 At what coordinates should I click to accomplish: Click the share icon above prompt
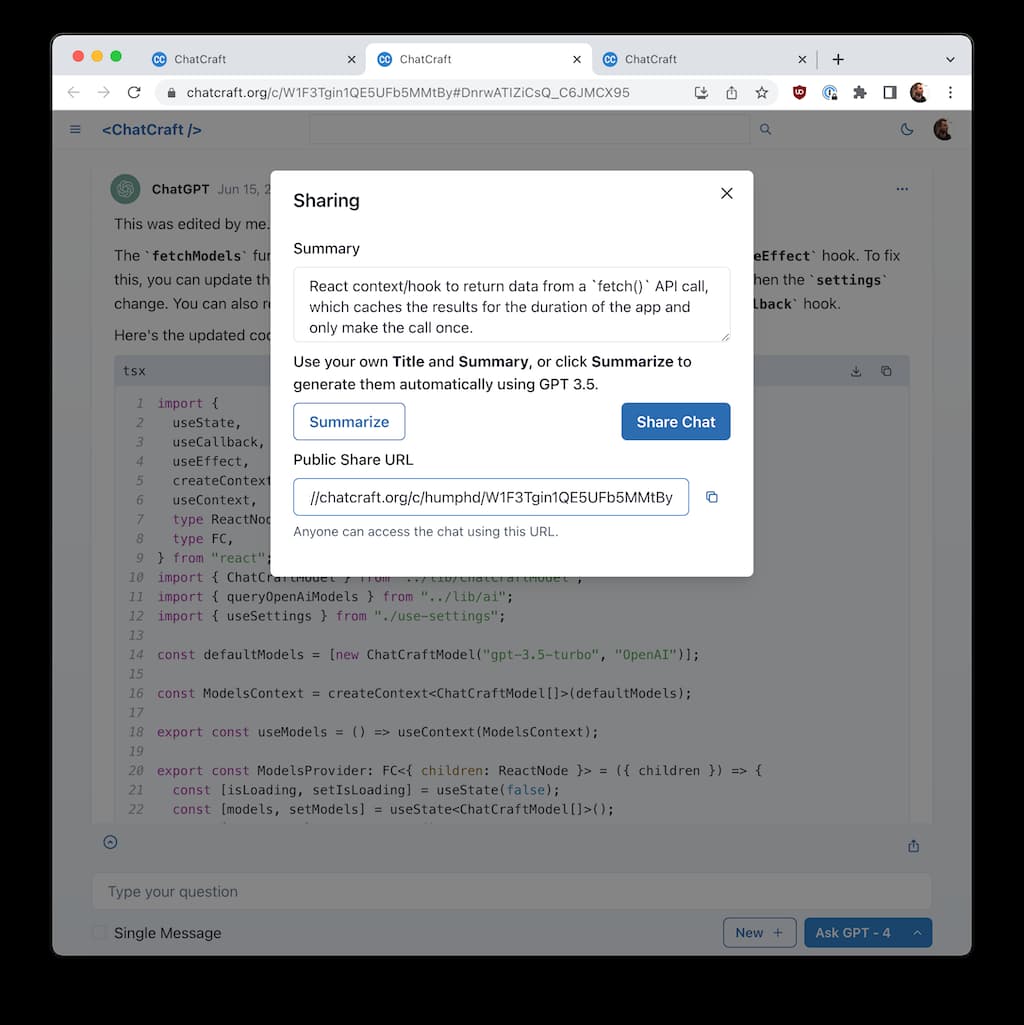tap(913, 846)
